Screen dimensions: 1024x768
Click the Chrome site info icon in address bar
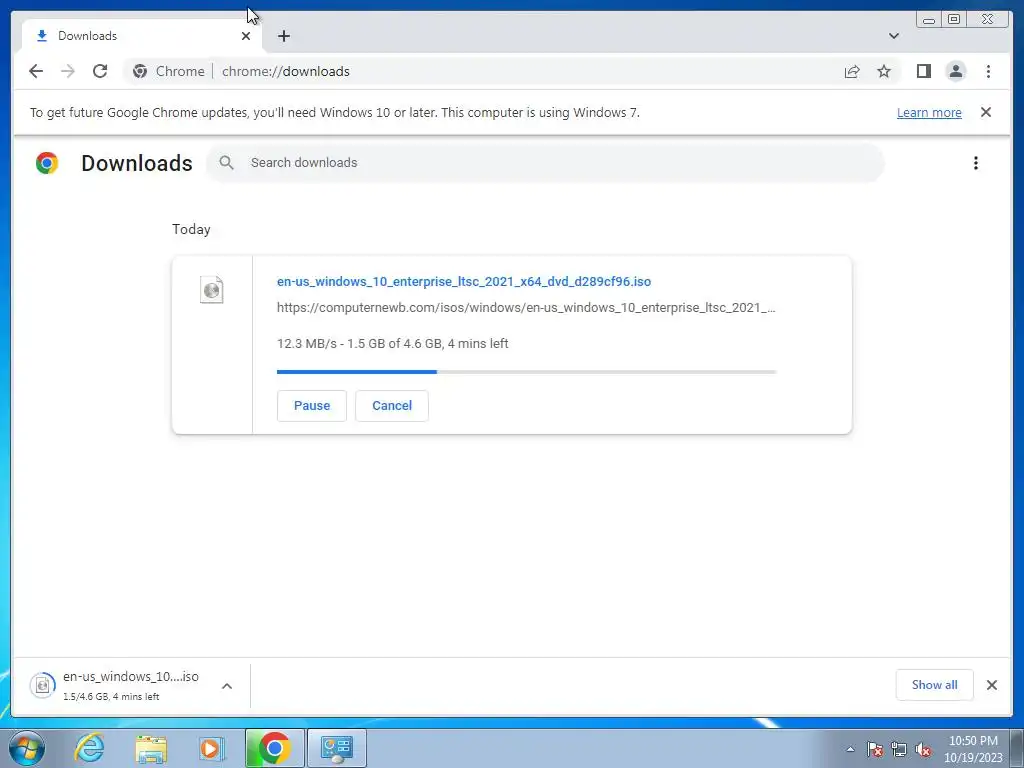140,71
